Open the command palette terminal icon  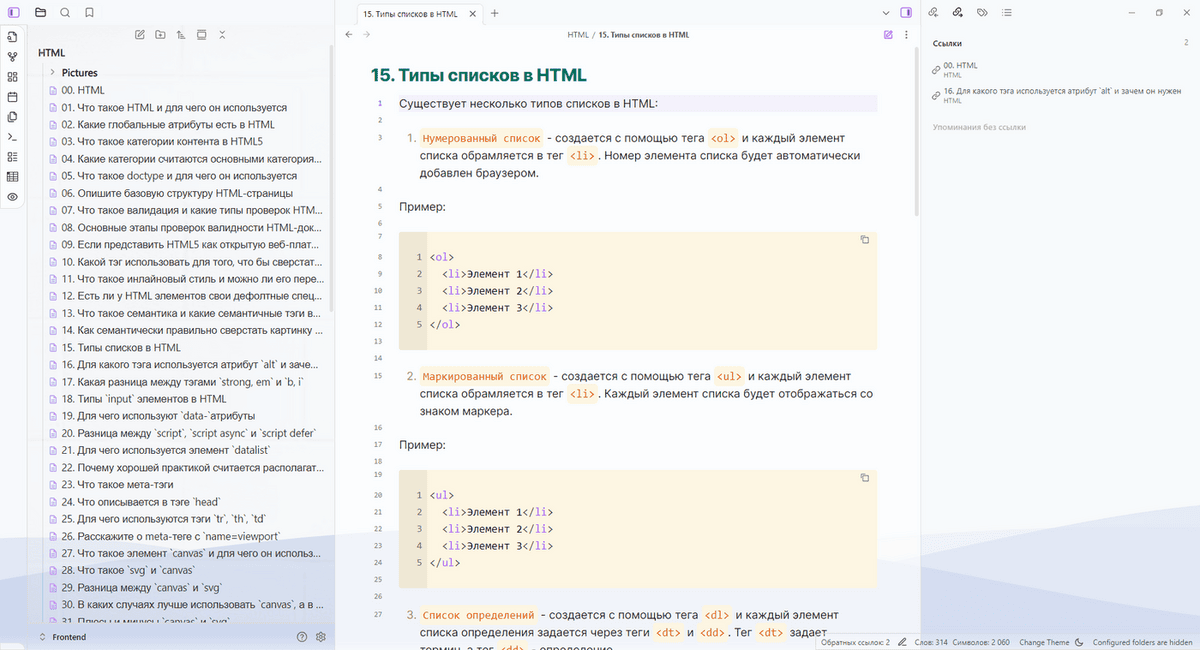pos(12,137)
